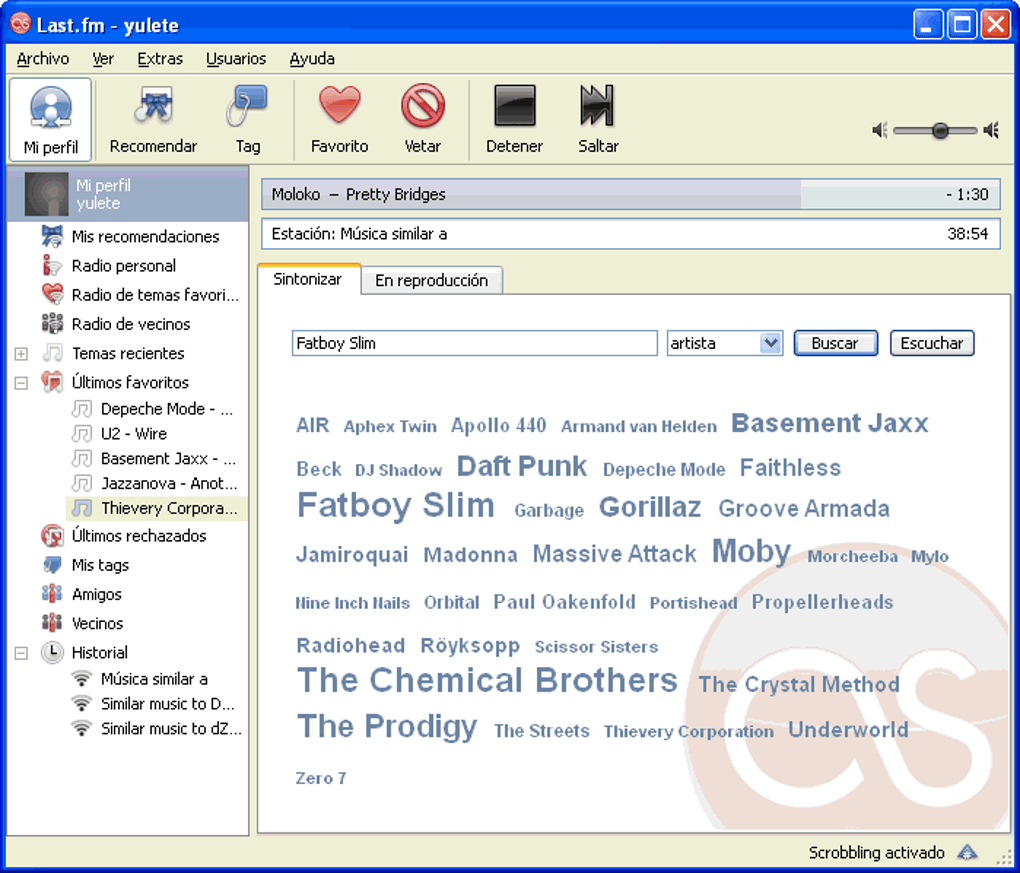This screenshot has width=1020, height=873.
Task: Expand the Temas recientes tree node
Action: [x=21, y=354]
